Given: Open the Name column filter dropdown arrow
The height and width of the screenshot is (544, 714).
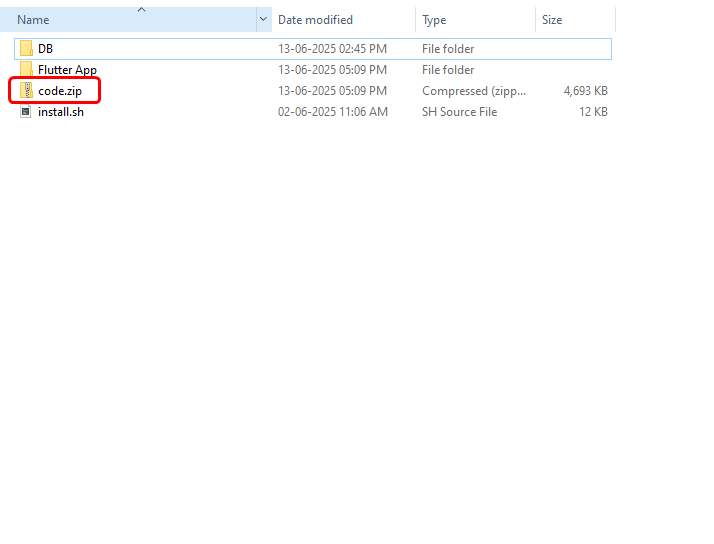Looking at the screenshot, I should click(263, 20).
